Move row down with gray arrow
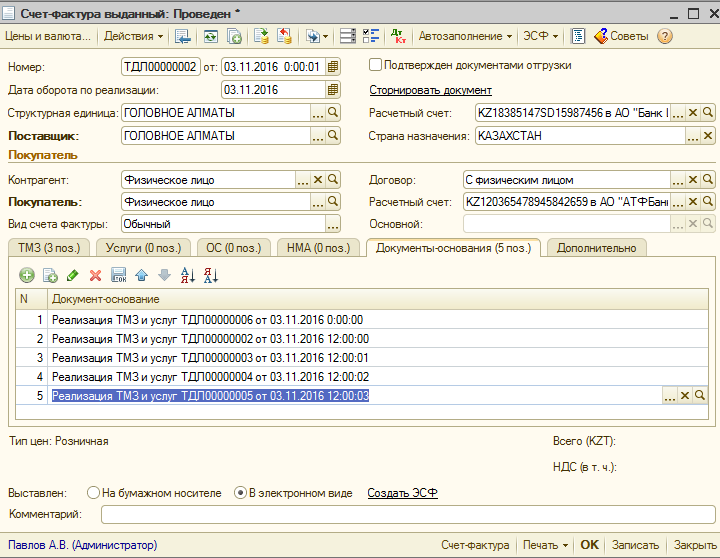The image size is (720, 558). click(164, 275)
